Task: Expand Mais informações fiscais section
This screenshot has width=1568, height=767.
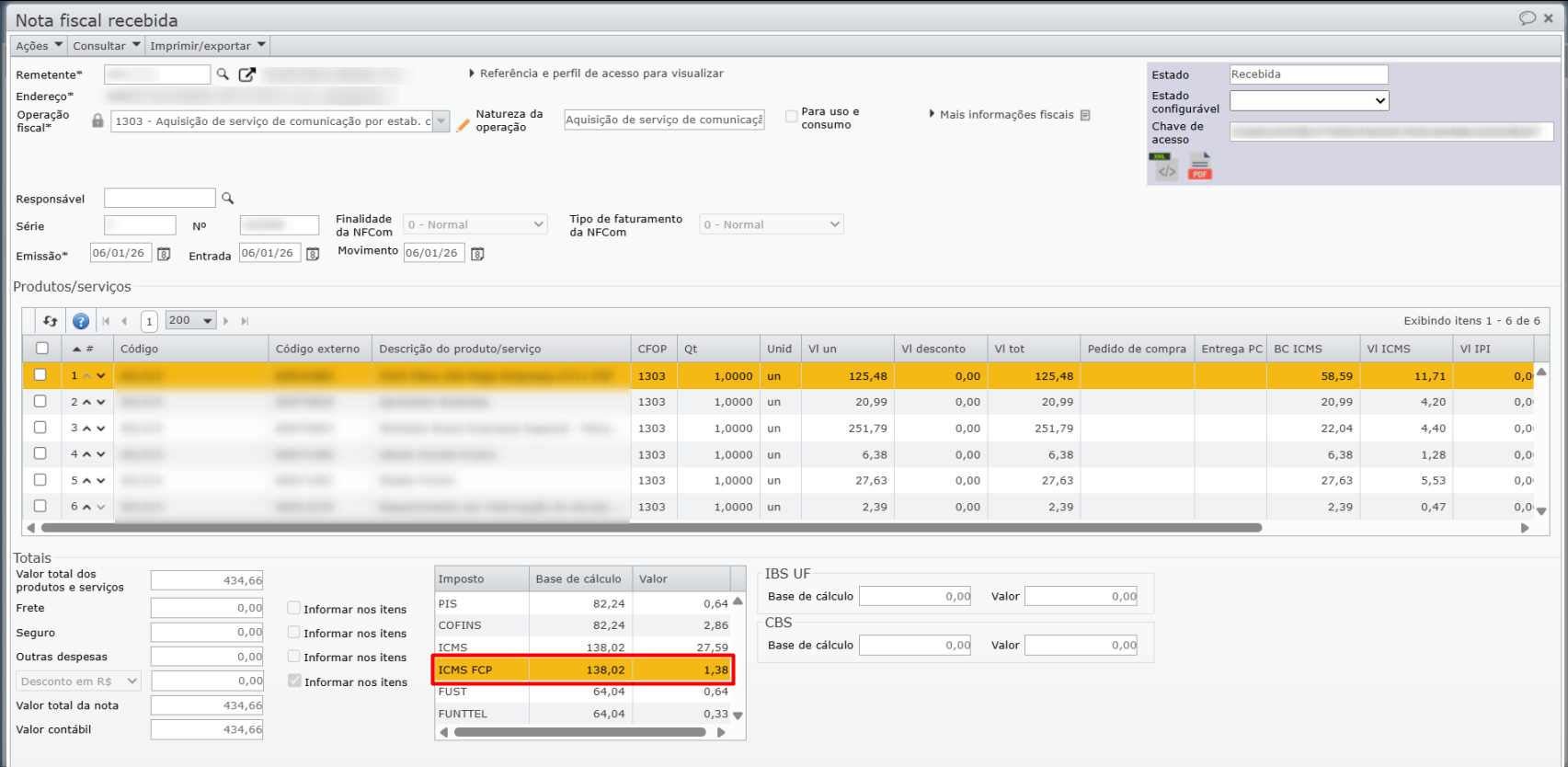Action: point(1005,115)
